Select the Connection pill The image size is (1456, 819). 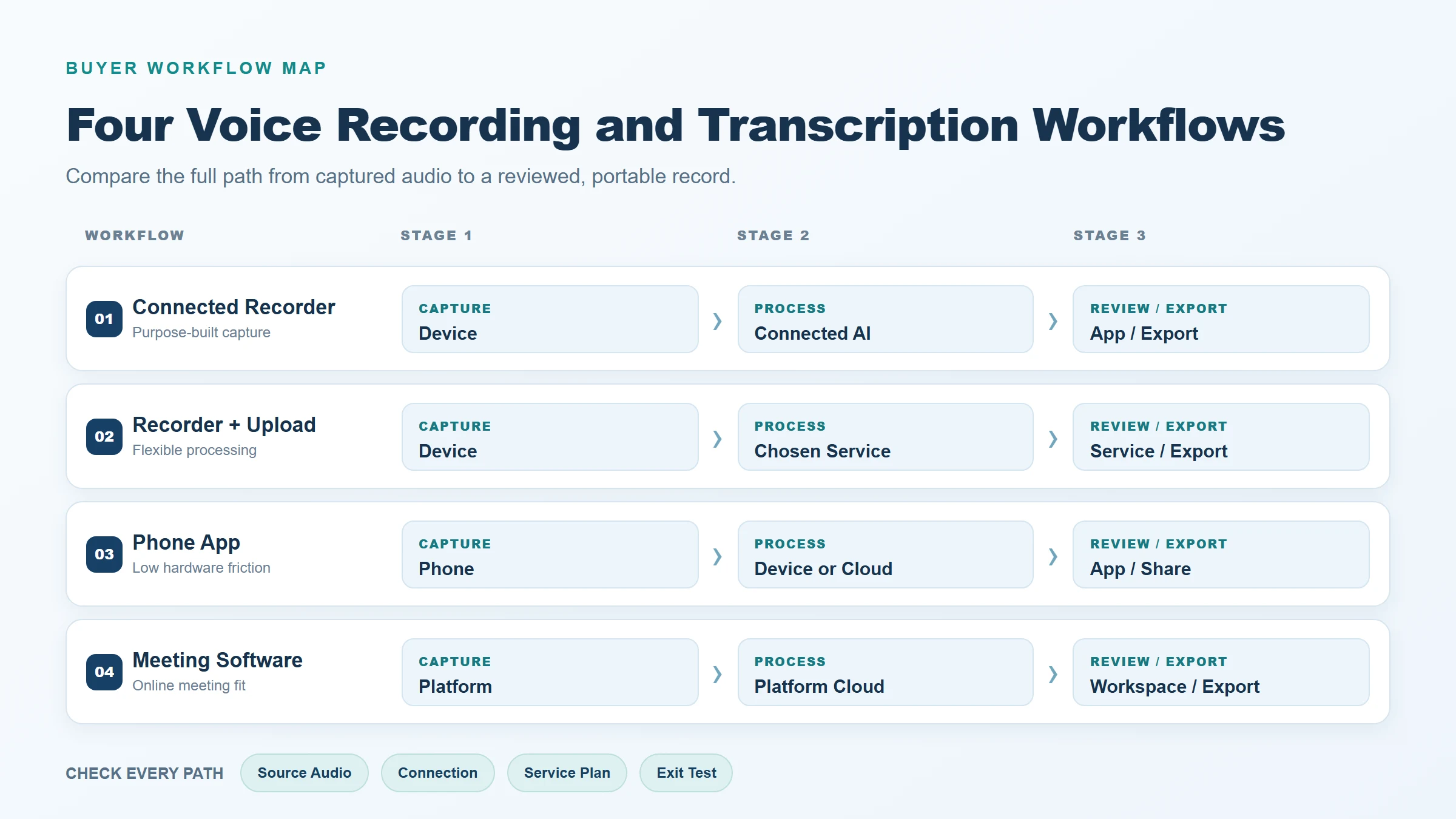coord(437,773)
